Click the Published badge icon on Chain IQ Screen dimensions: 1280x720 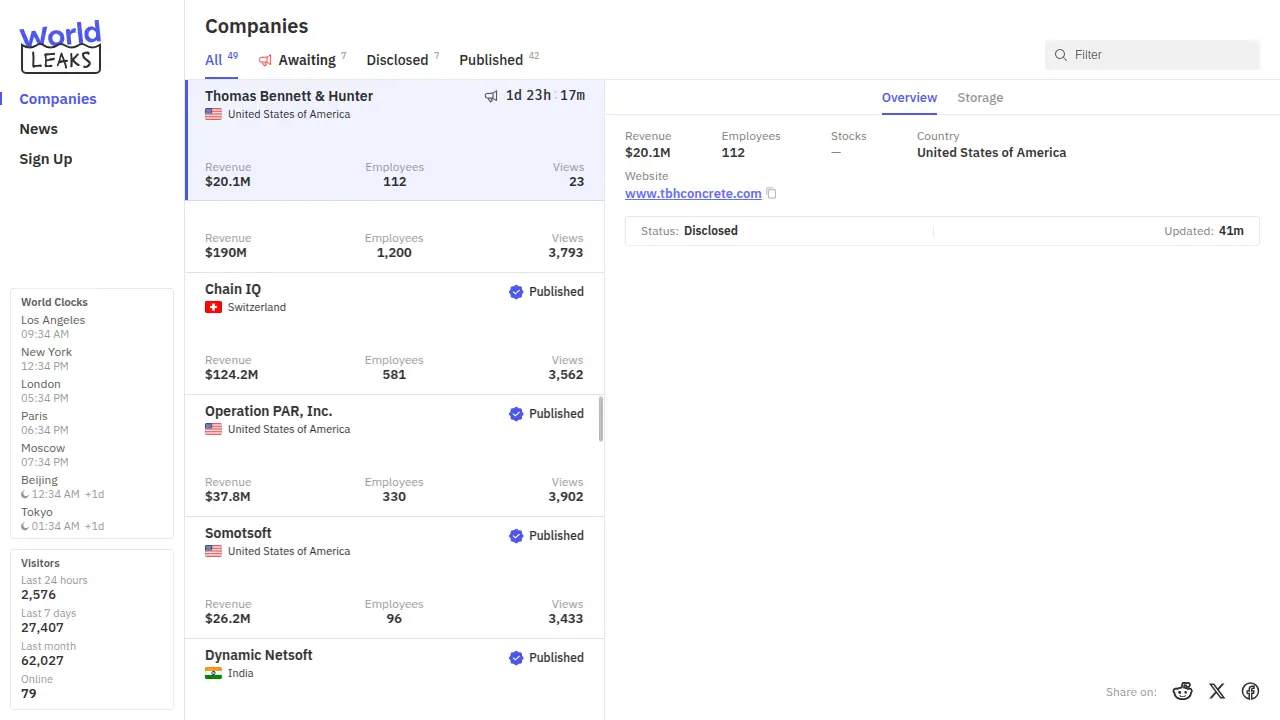point(516,292)
